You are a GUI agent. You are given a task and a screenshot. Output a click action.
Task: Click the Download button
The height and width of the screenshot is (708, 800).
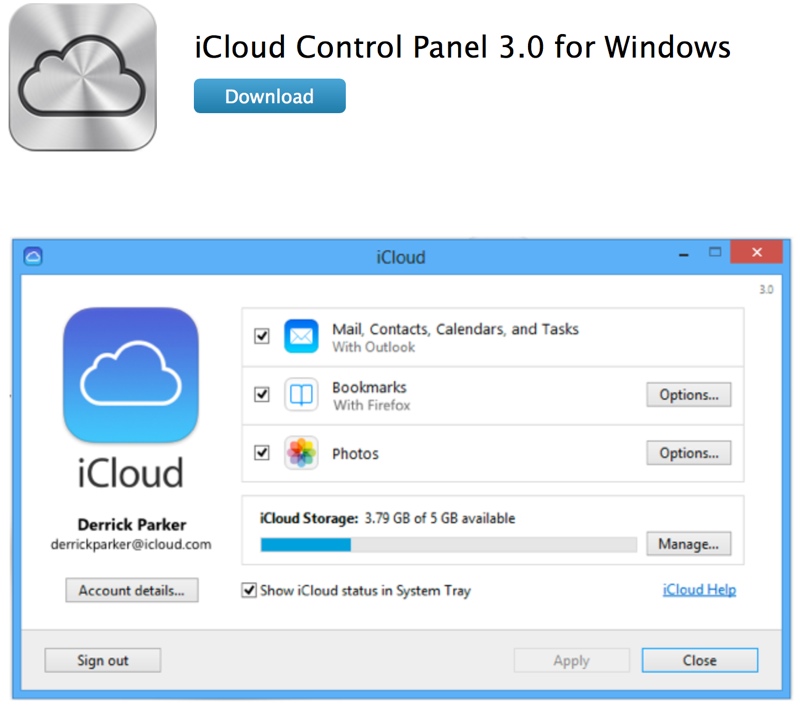coord(269,96)
